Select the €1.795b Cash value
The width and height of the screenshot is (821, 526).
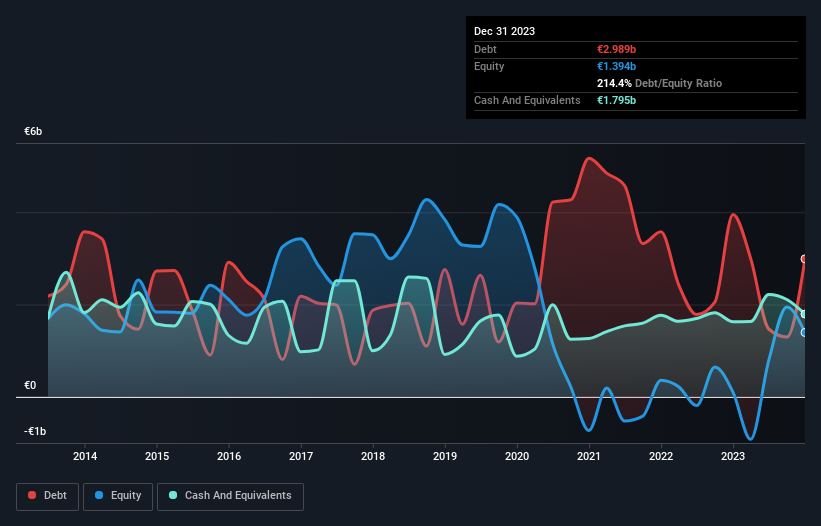pyautogui.click(x=616, y=100)
